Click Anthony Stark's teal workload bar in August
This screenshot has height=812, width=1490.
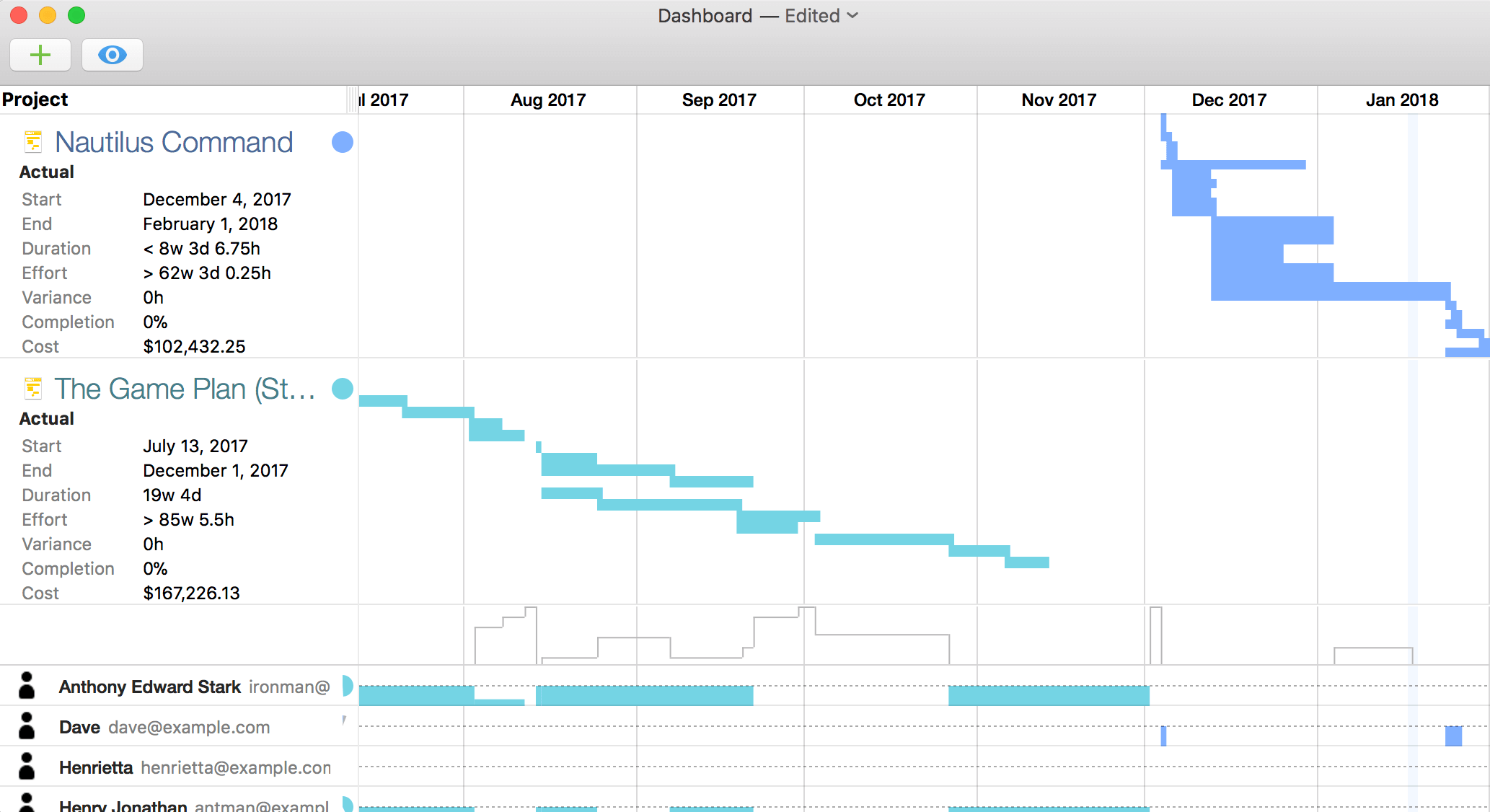coord(644,696)
